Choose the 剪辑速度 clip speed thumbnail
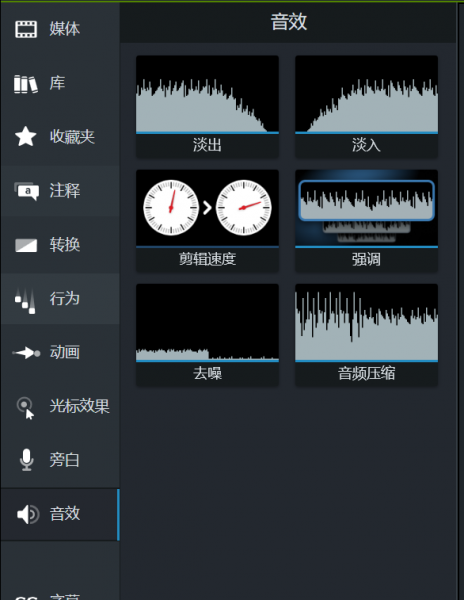Image resolution: width=464 pixels, height=600 pixels. (x=207, y=209)
